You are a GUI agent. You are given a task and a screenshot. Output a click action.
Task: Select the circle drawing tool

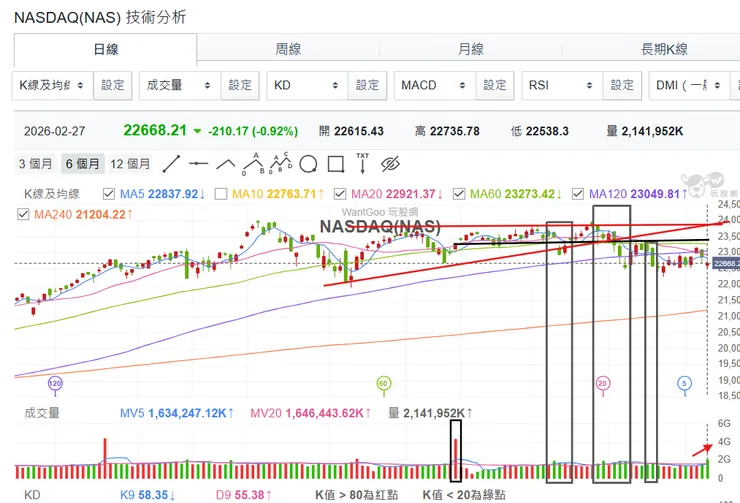(308, 164)
